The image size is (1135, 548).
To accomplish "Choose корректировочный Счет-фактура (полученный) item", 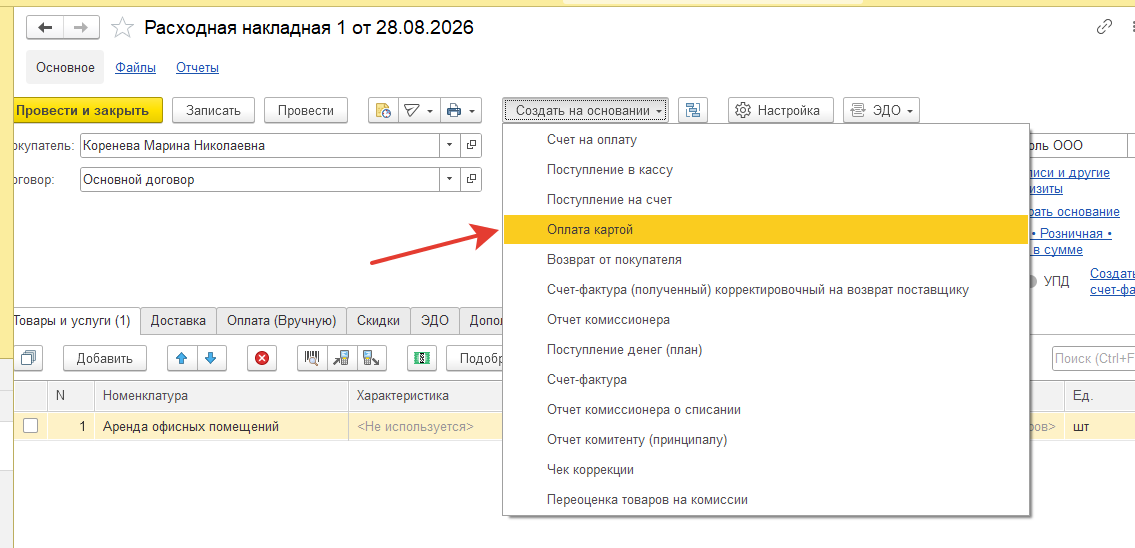I will 766,290.
